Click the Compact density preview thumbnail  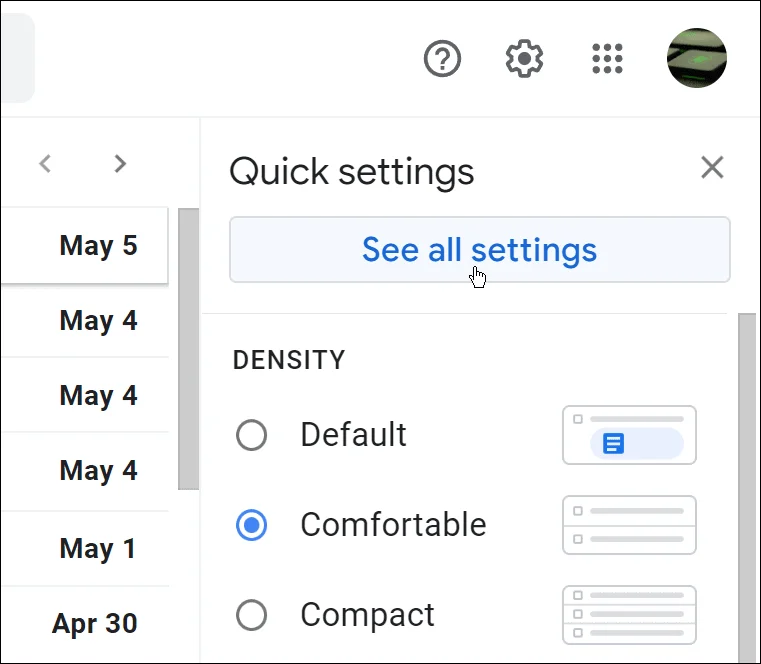[x=629, y=615]
